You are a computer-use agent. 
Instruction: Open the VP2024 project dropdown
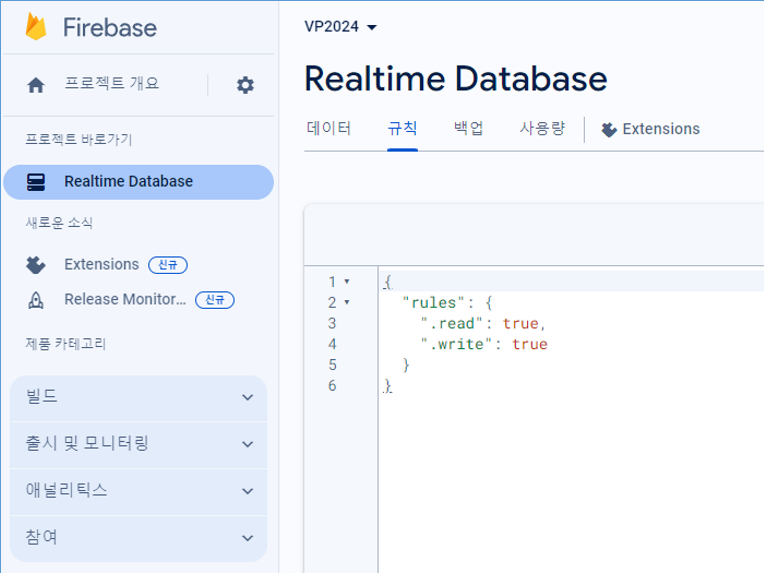[x=340, y=26]
